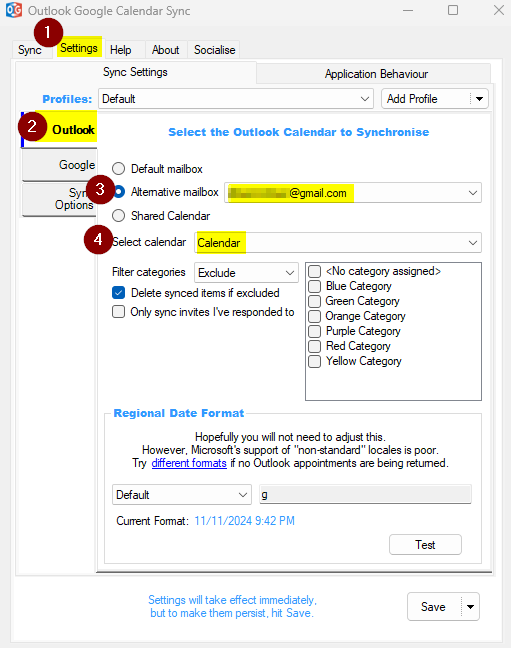Minimize the Outlook Google Calendar Sync window

coord(408,10)
